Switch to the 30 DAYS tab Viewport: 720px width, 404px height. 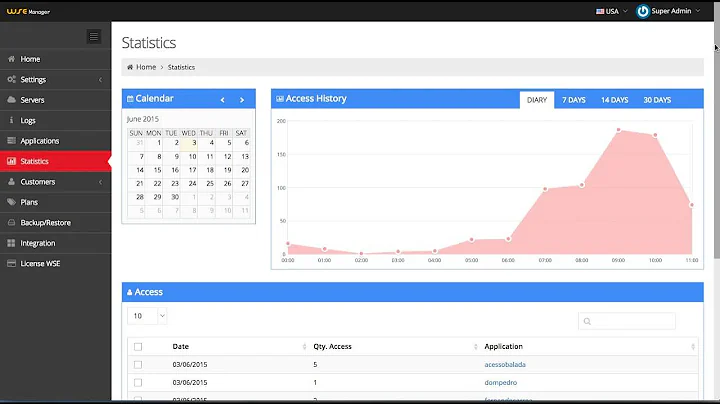(657, 100)
